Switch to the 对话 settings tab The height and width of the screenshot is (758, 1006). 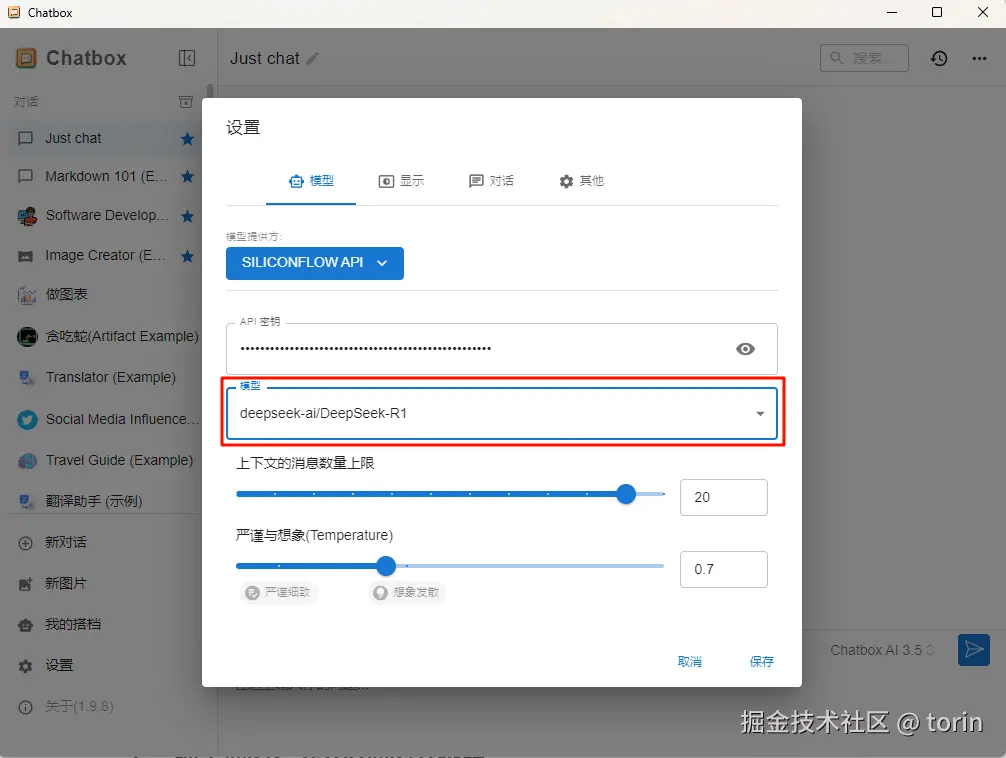coord(491,182)
